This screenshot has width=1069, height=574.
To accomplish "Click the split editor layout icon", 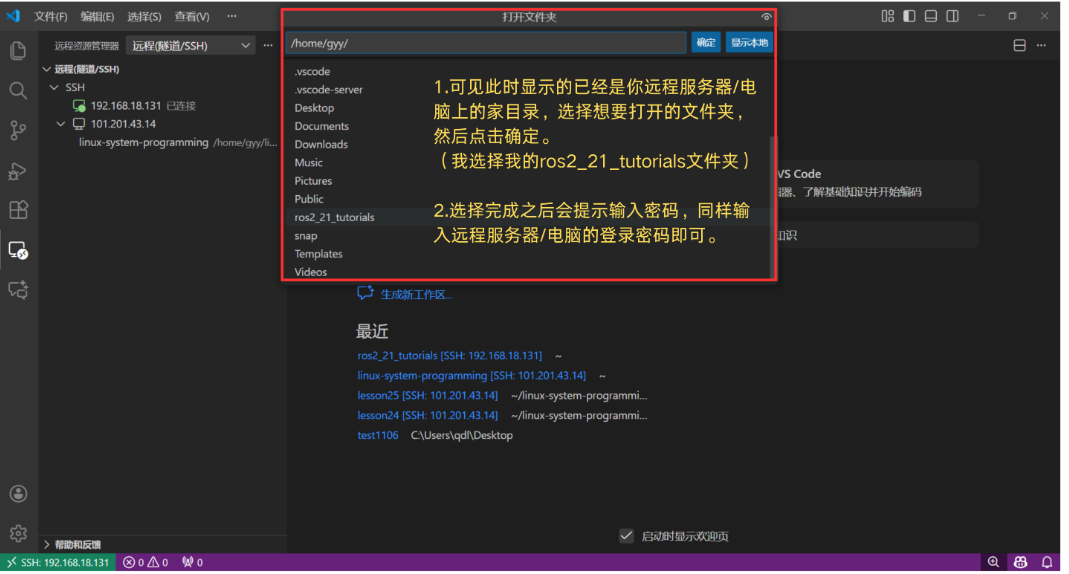I will pyautogui.click(x=1020, y=46).
